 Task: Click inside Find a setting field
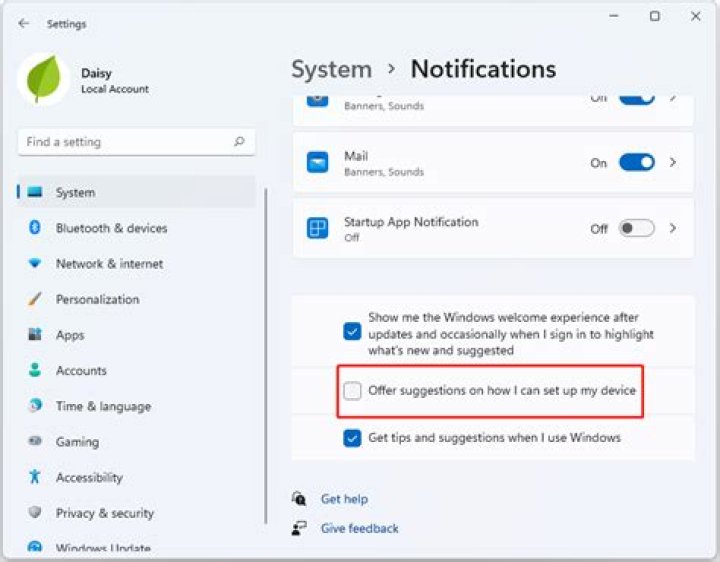pos(125,142)
